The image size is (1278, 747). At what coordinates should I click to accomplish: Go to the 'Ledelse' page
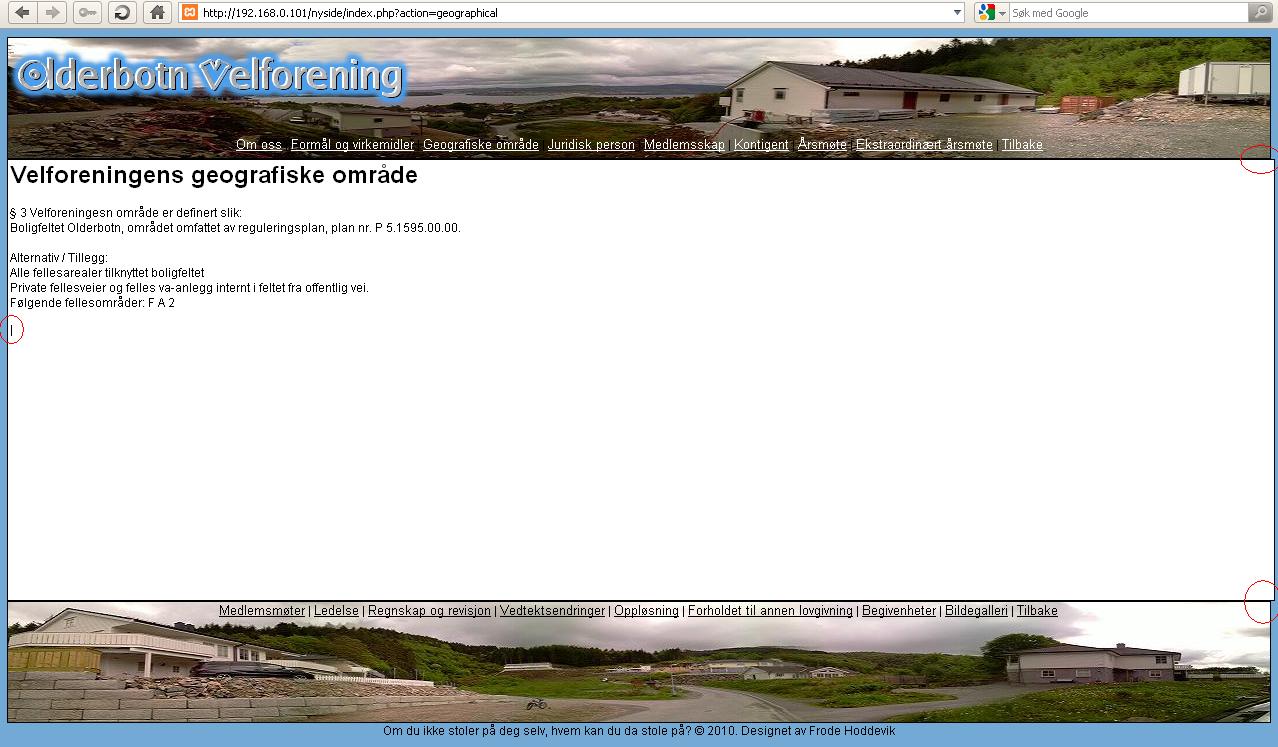pos(336,611)
